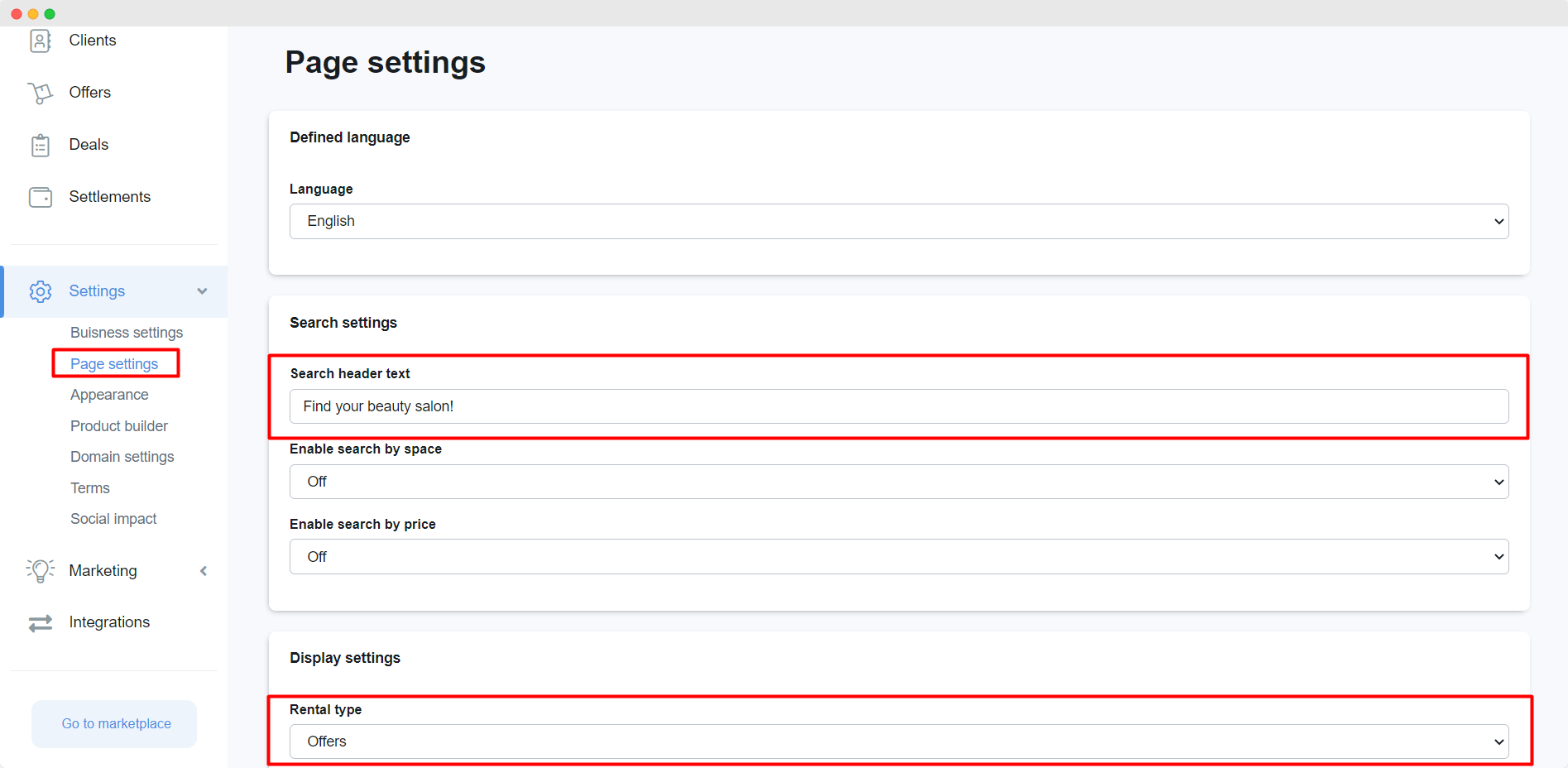This screenshot has height=768, width=1568.
Task: Open the Rental type dropdown
Action: 899,742
